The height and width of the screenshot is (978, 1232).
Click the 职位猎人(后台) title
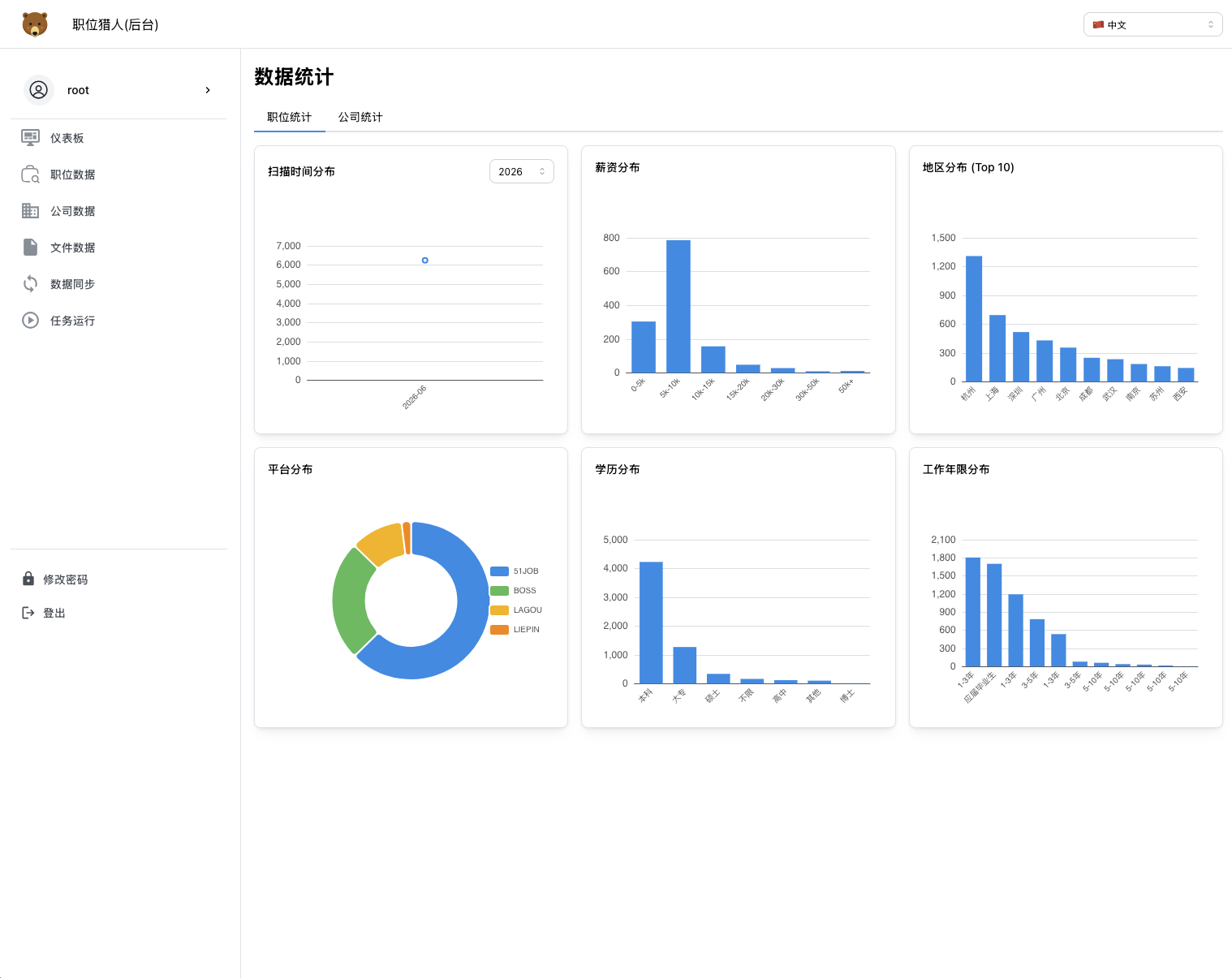pos(115,24)
